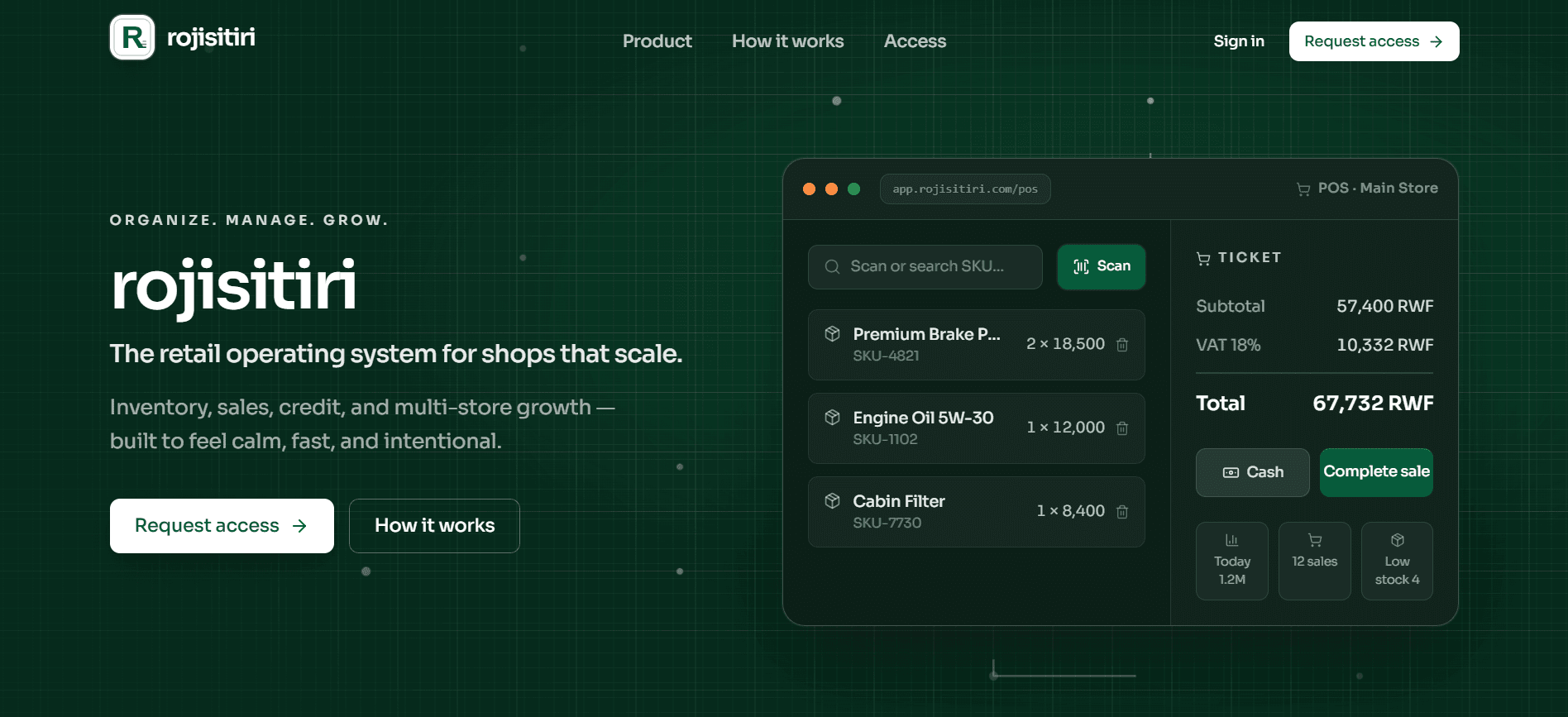Click the magnifier icon in SKU search

pyautogui.click(x=833, y=266)
